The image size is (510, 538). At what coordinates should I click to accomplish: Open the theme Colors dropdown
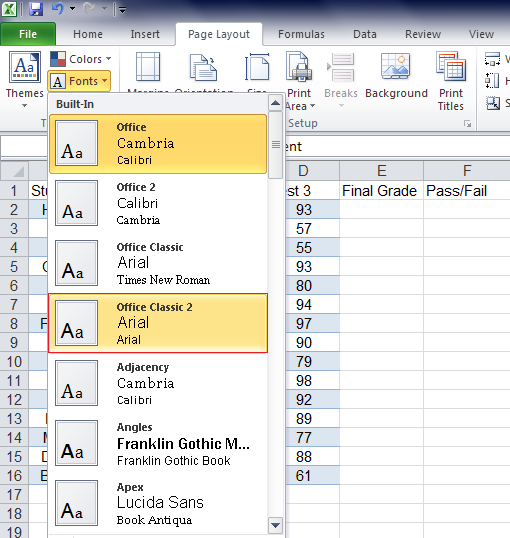pyautogui.click(x=81, y=59)
